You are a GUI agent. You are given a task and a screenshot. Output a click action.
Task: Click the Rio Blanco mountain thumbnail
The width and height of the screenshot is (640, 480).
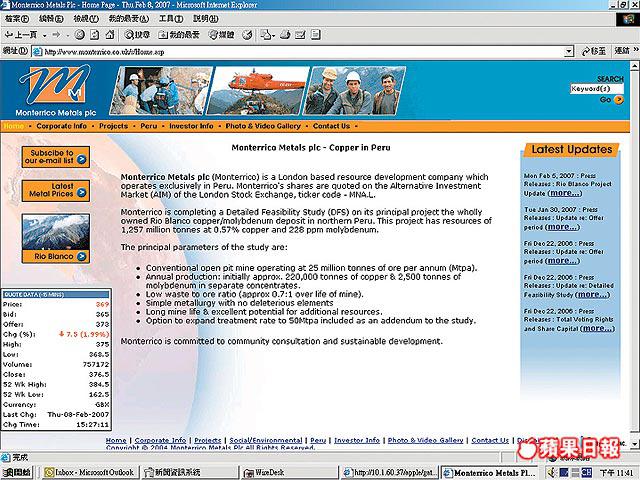[x=56, y=231]
